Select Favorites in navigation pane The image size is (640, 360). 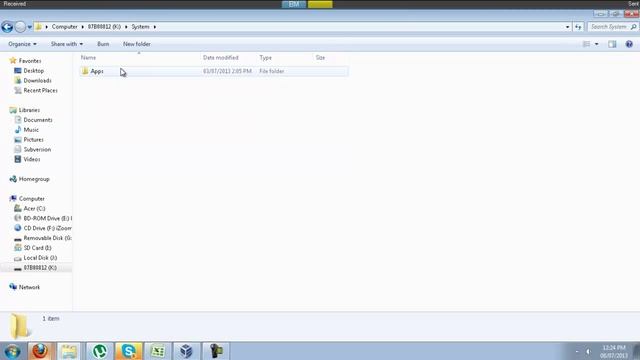click(30, 60)
